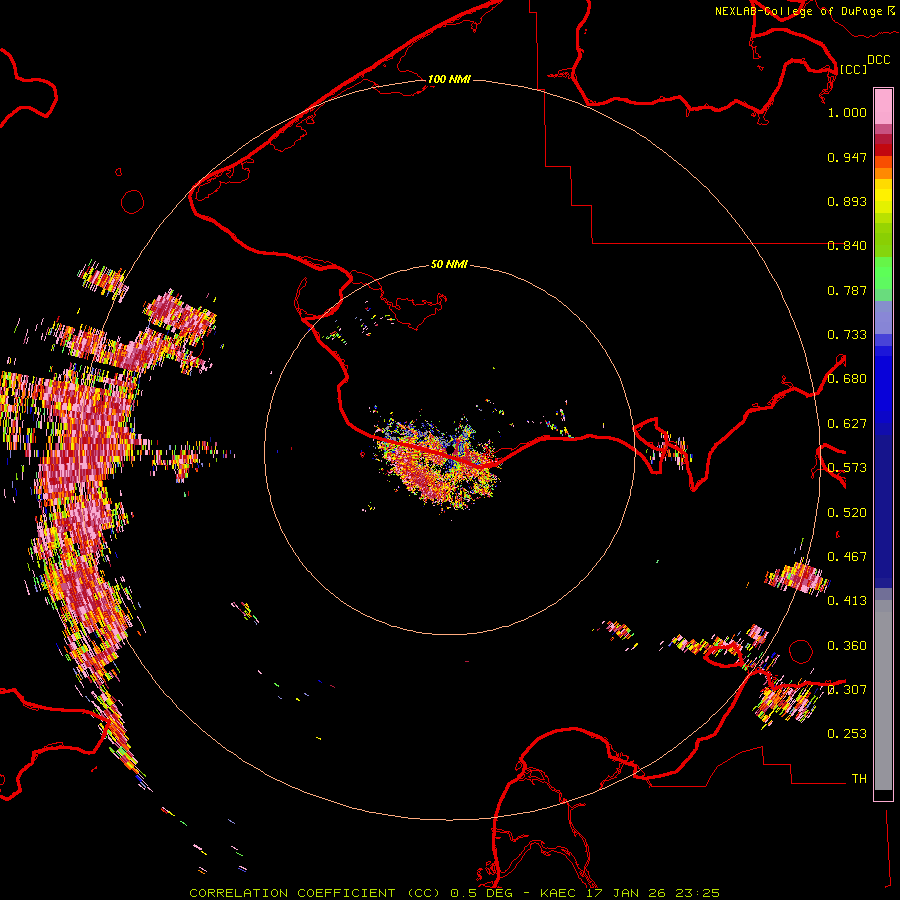Click the NEXLAB-College of DuPage credit text

point(798,11)
